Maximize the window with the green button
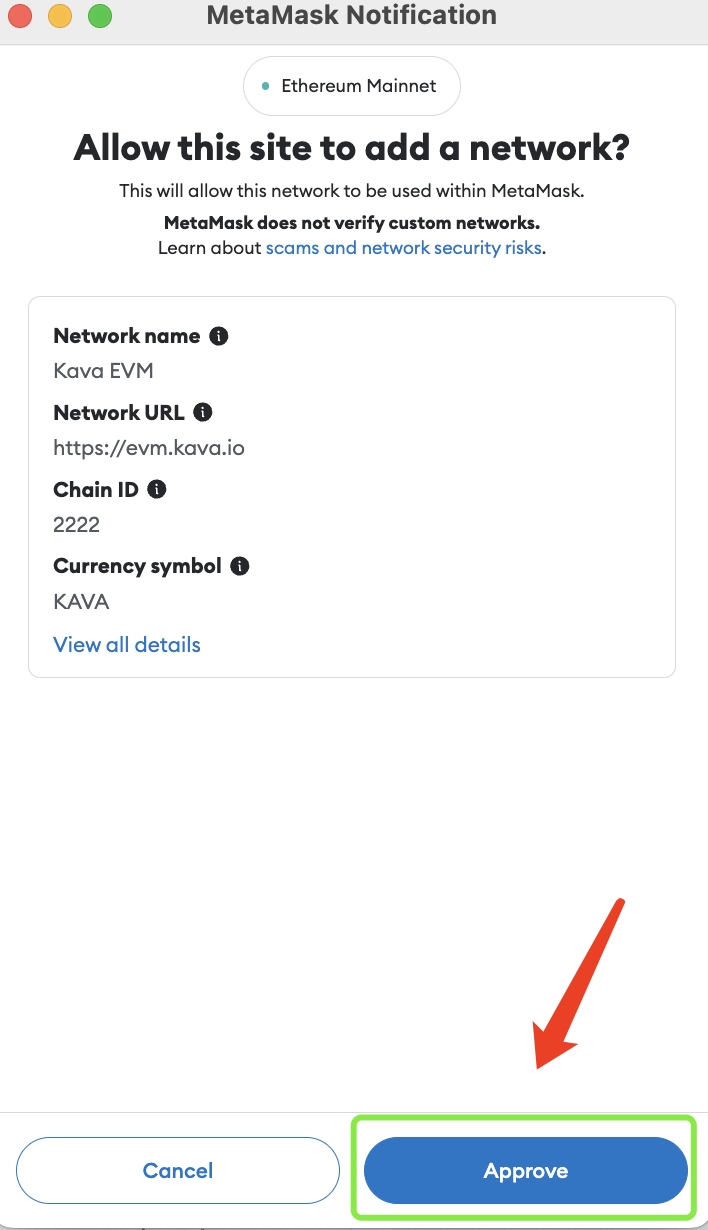708x1230 pixels. click(100, 16)
